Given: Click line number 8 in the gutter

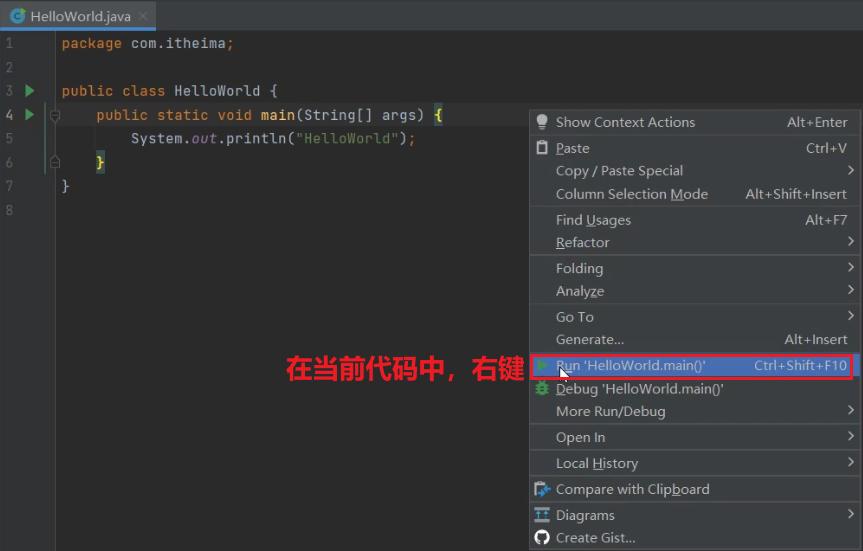Looking at the screenshot, I should 9,210.
